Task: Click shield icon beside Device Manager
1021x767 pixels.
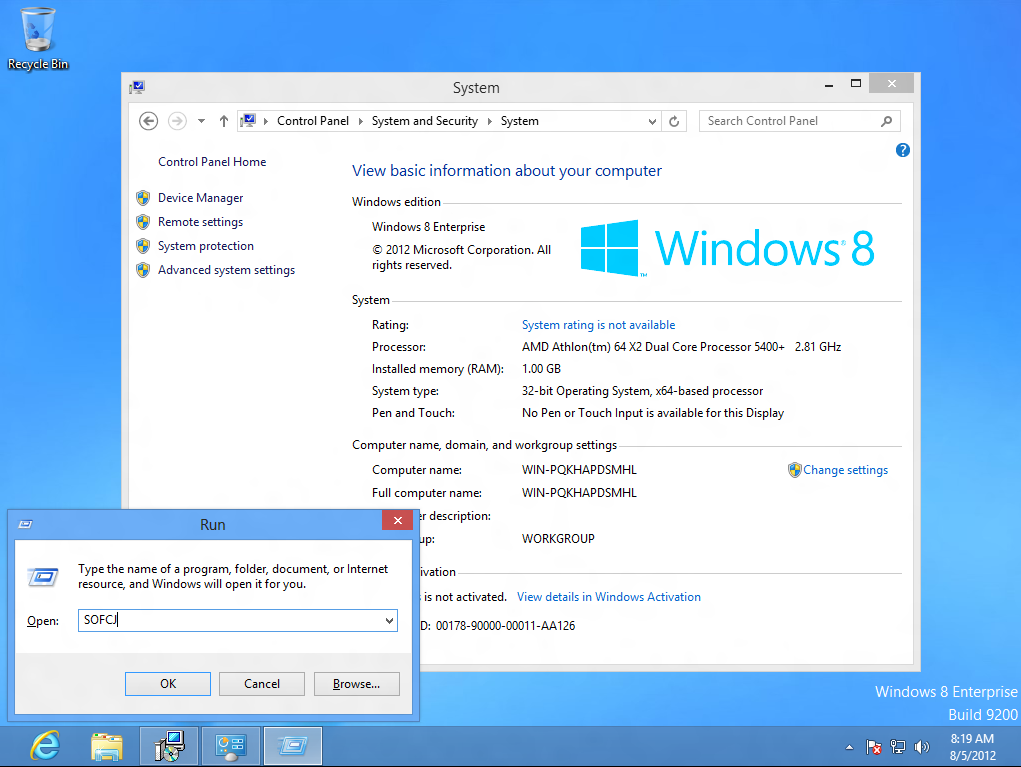Action: pyautogui.click(x=143, y=198)
